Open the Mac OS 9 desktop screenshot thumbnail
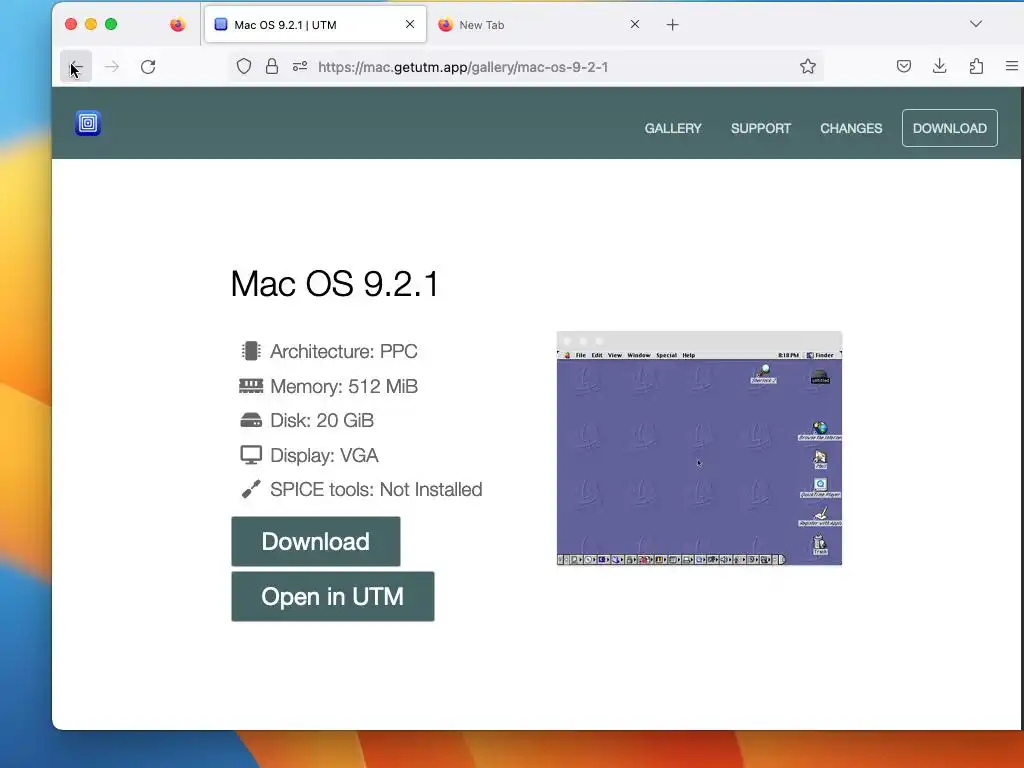 point(699,448)
